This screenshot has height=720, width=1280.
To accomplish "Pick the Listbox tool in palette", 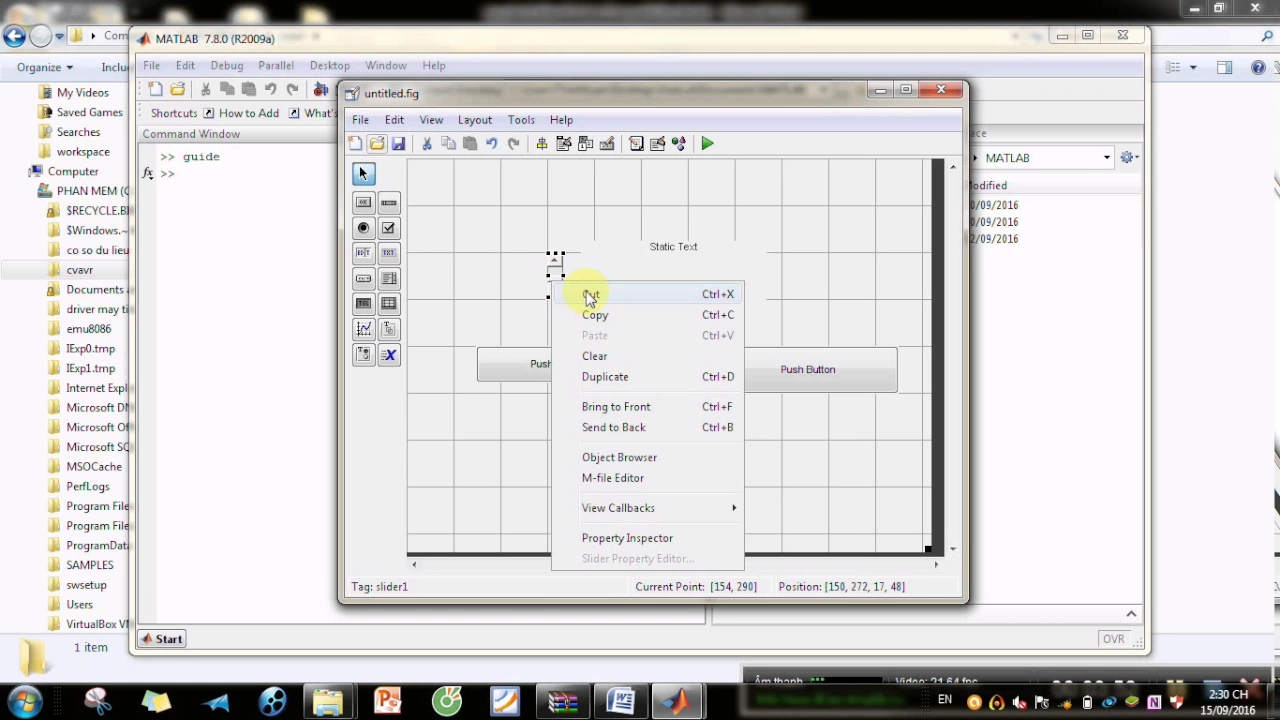I will pos(389,279).
